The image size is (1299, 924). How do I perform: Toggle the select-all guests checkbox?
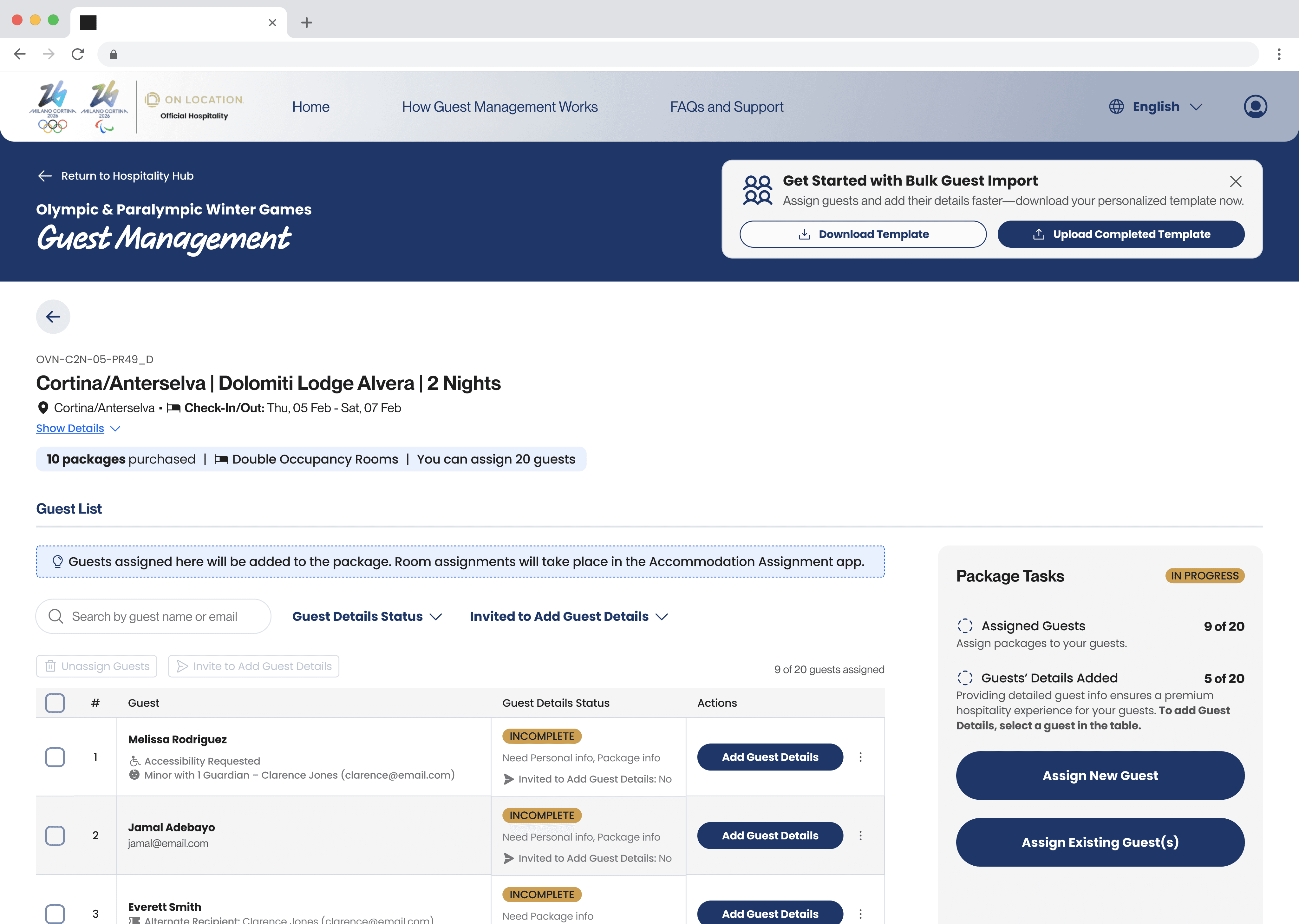click(x=55, y=703)
